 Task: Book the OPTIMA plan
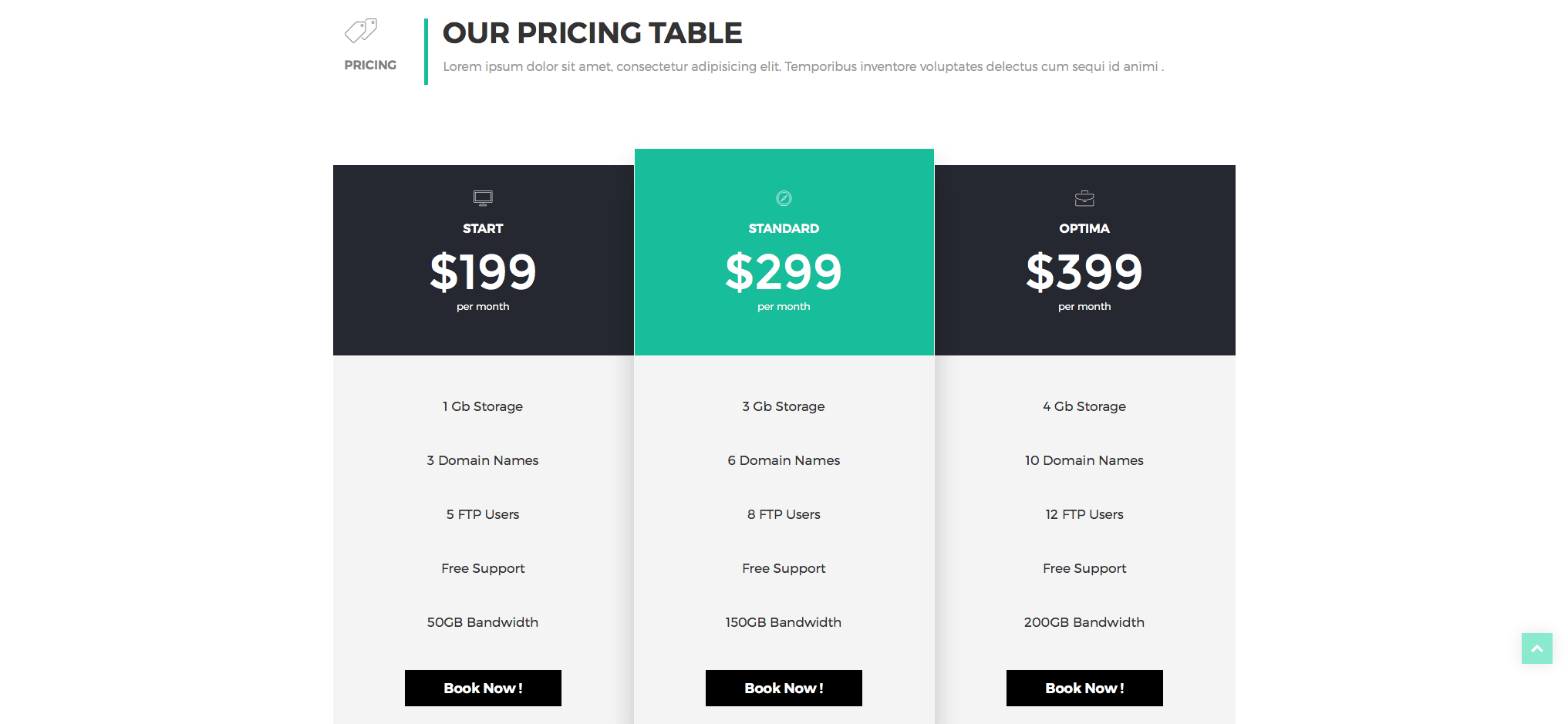pos(1084,688)
